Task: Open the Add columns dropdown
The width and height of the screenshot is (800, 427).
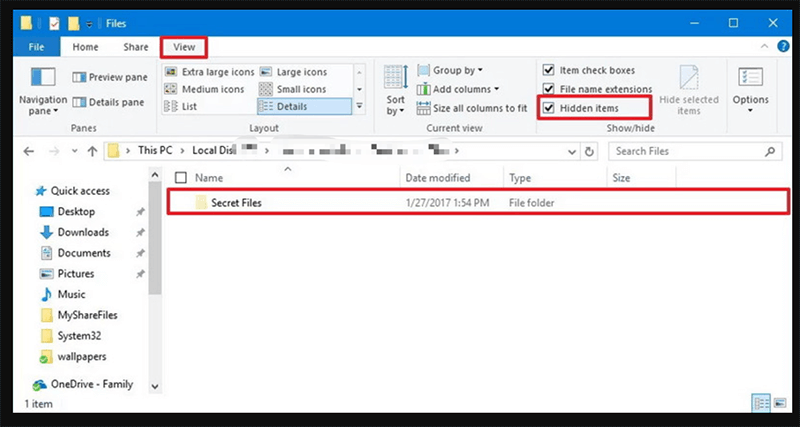Action: tap(462, 89)
